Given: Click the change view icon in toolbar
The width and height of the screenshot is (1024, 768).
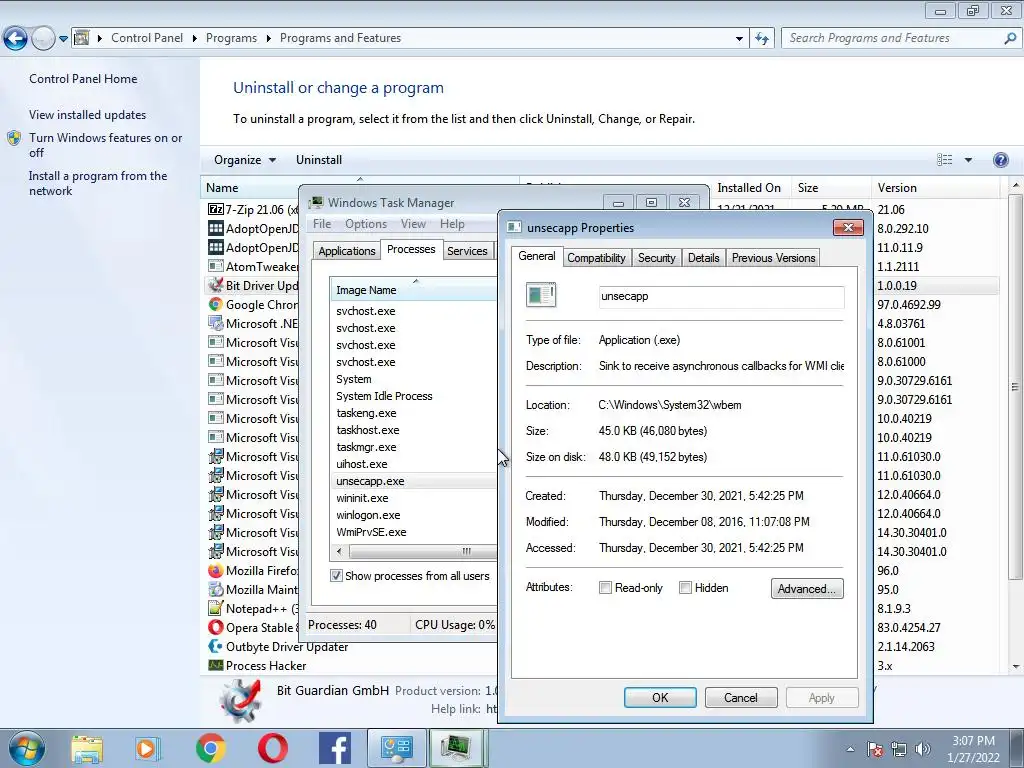Looking at the screenshot, I should (944, 160).
